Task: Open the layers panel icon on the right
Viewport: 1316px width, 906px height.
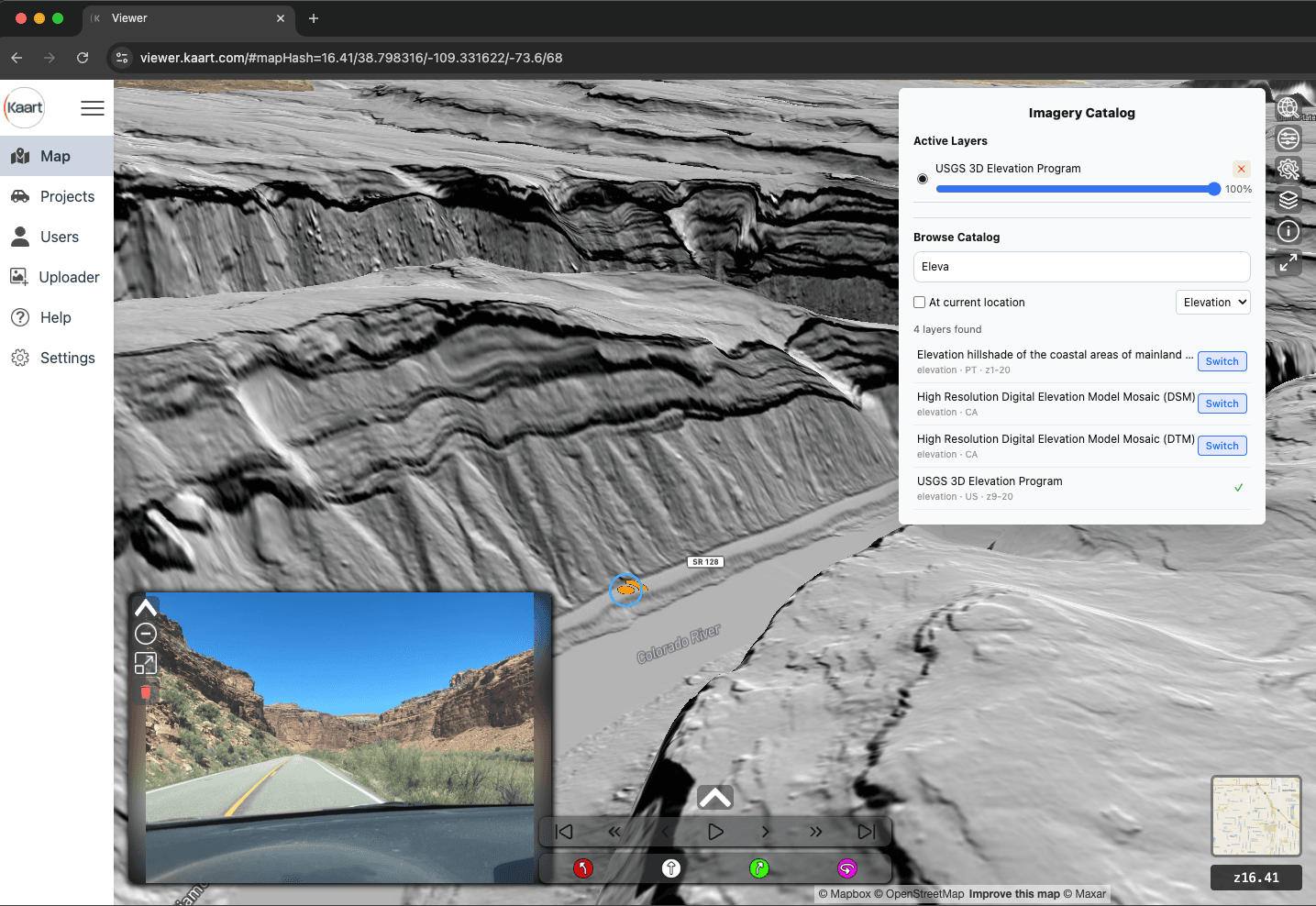Action: pos(1288,200)
